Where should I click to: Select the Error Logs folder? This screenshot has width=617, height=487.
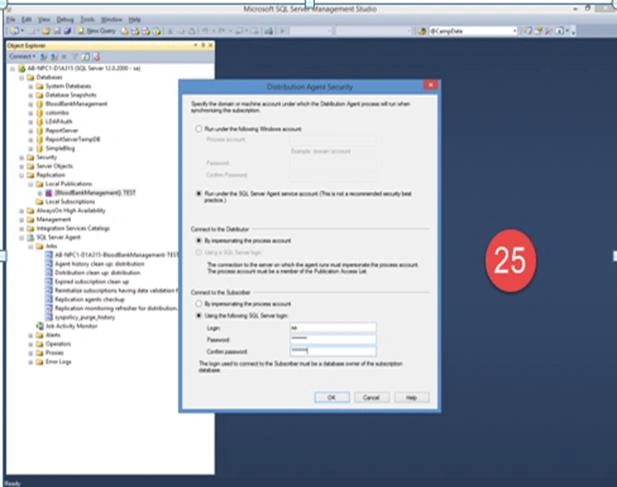click(58, 362)
